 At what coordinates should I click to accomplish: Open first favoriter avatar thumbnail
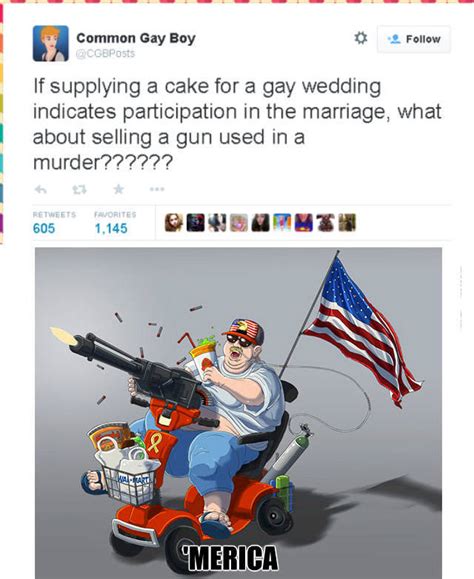tap(174, 223)
